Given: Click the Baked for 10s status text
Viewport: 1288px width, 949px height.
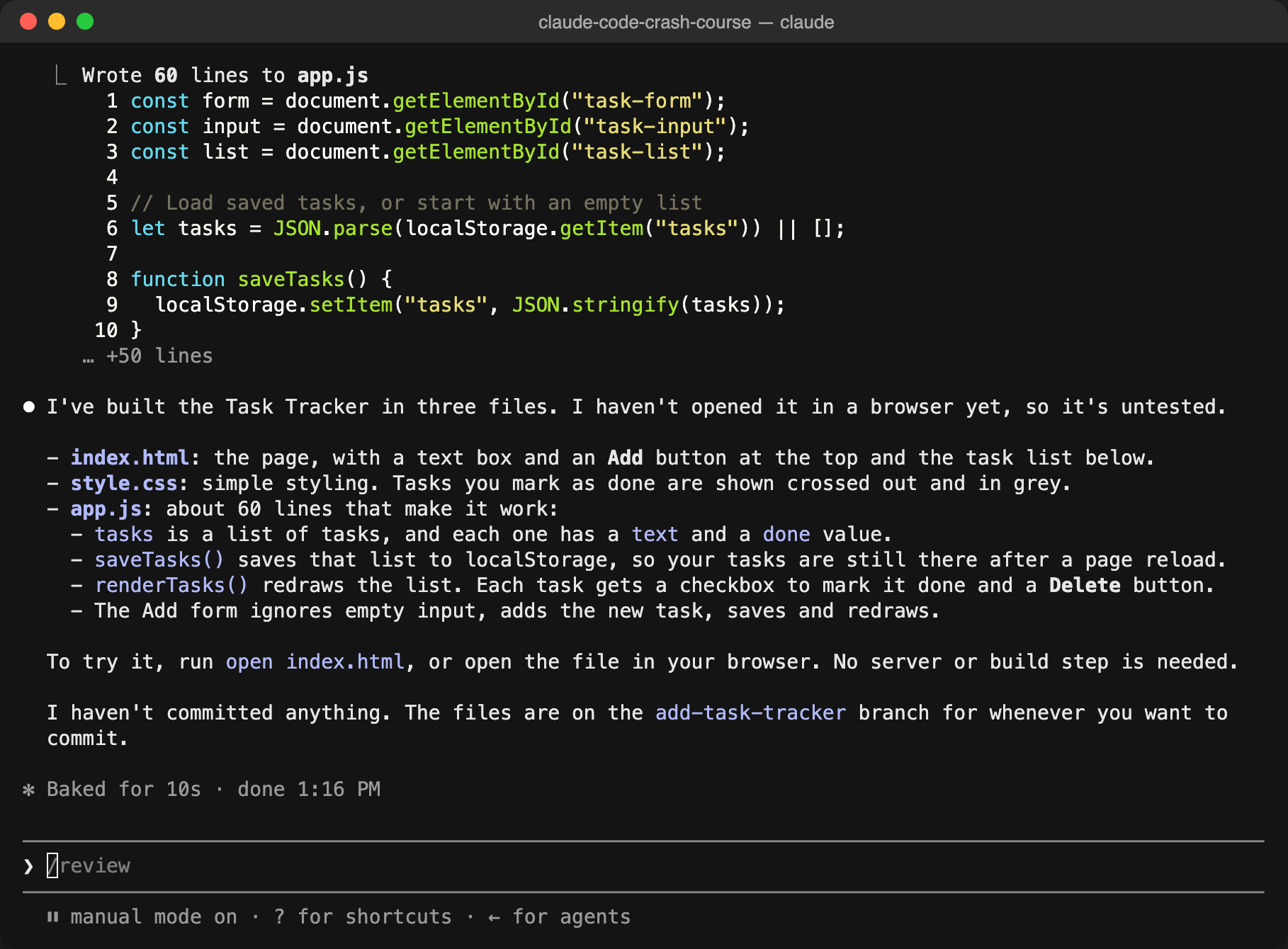Looking at the screenshot, I should (124, 789).
